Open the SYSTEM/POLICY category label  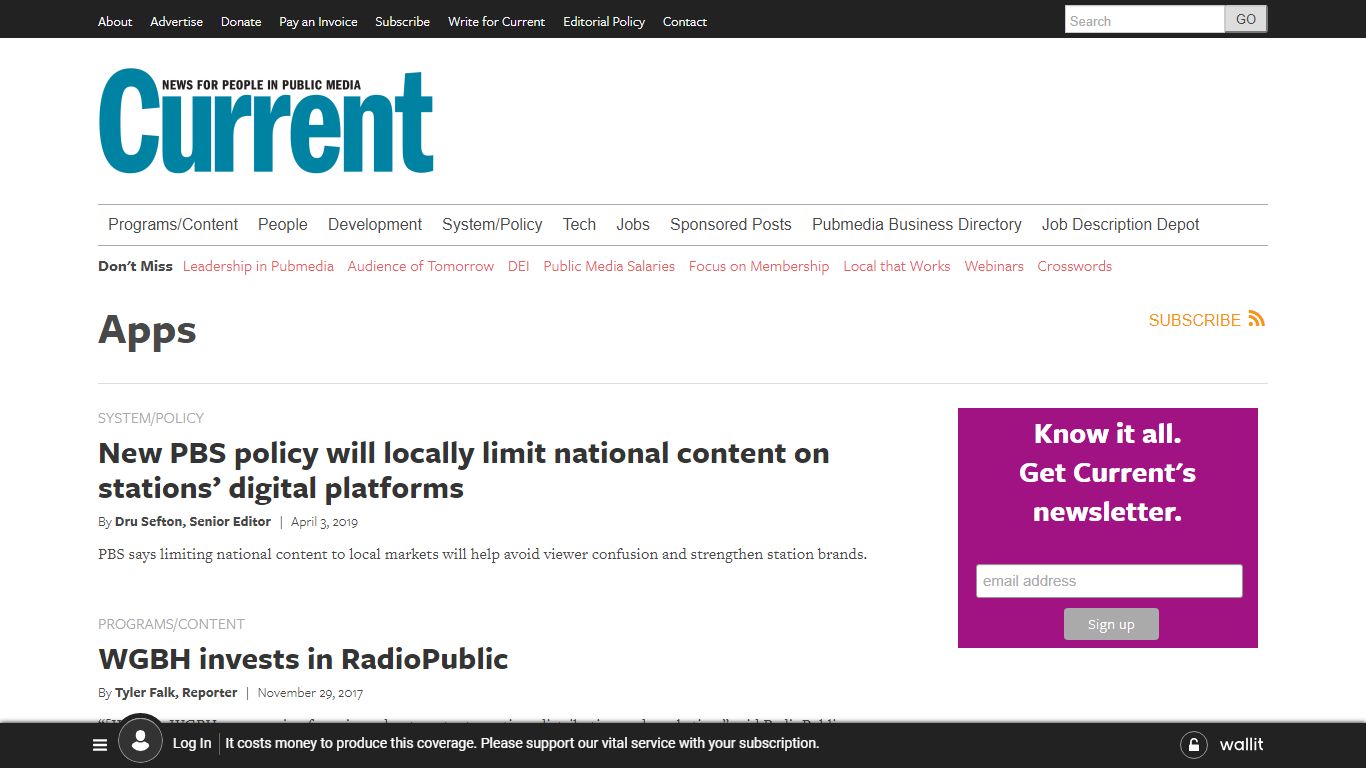point(151,418)
